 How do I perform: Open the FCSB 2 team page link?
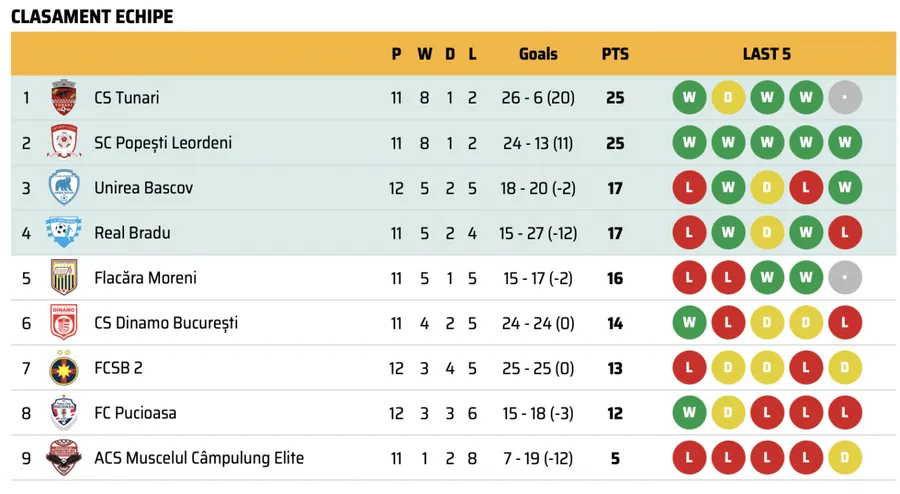coord(118,368)
